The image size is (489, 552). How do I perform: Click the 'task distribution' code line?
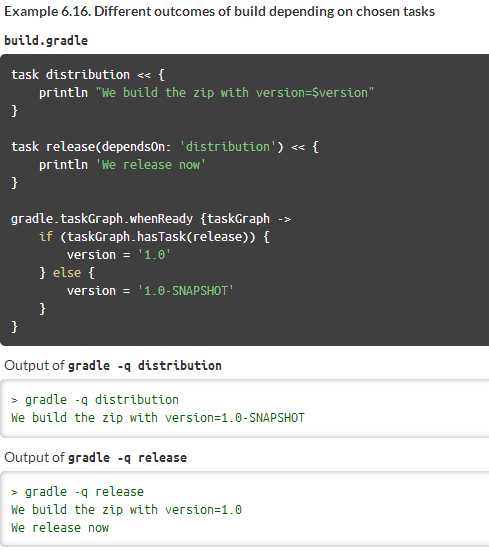click(x=88, y=75)
